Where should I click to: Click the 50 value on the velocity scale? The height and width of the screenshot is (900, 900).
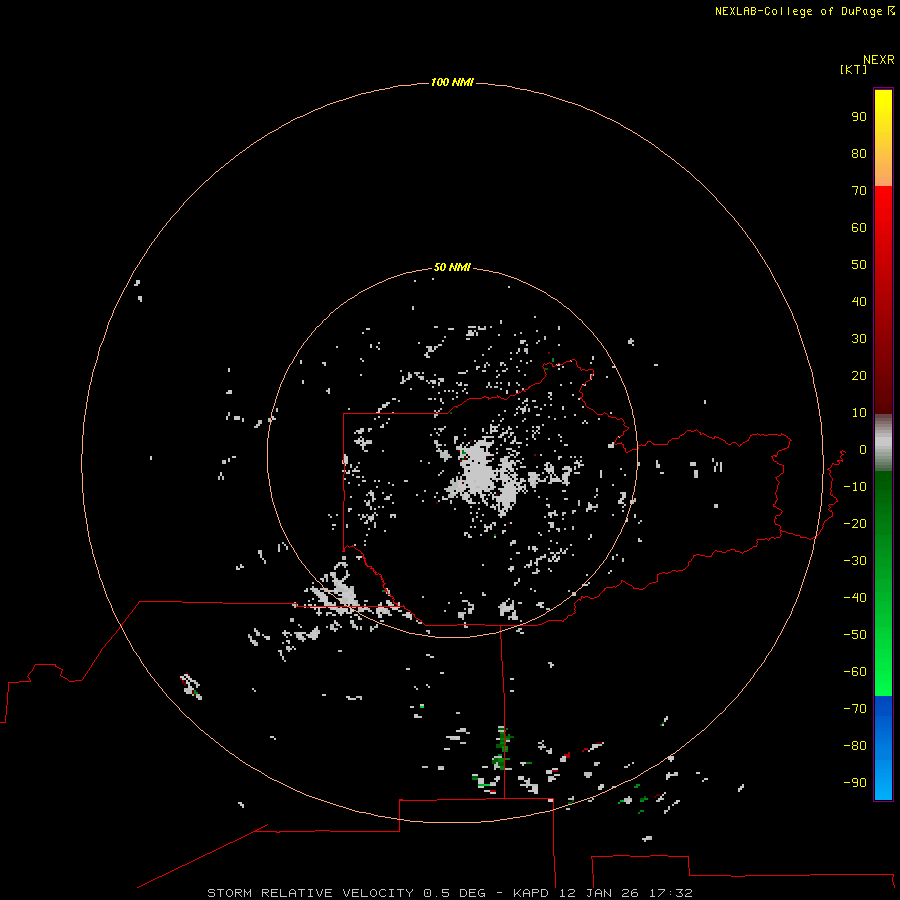coord(859,265)
